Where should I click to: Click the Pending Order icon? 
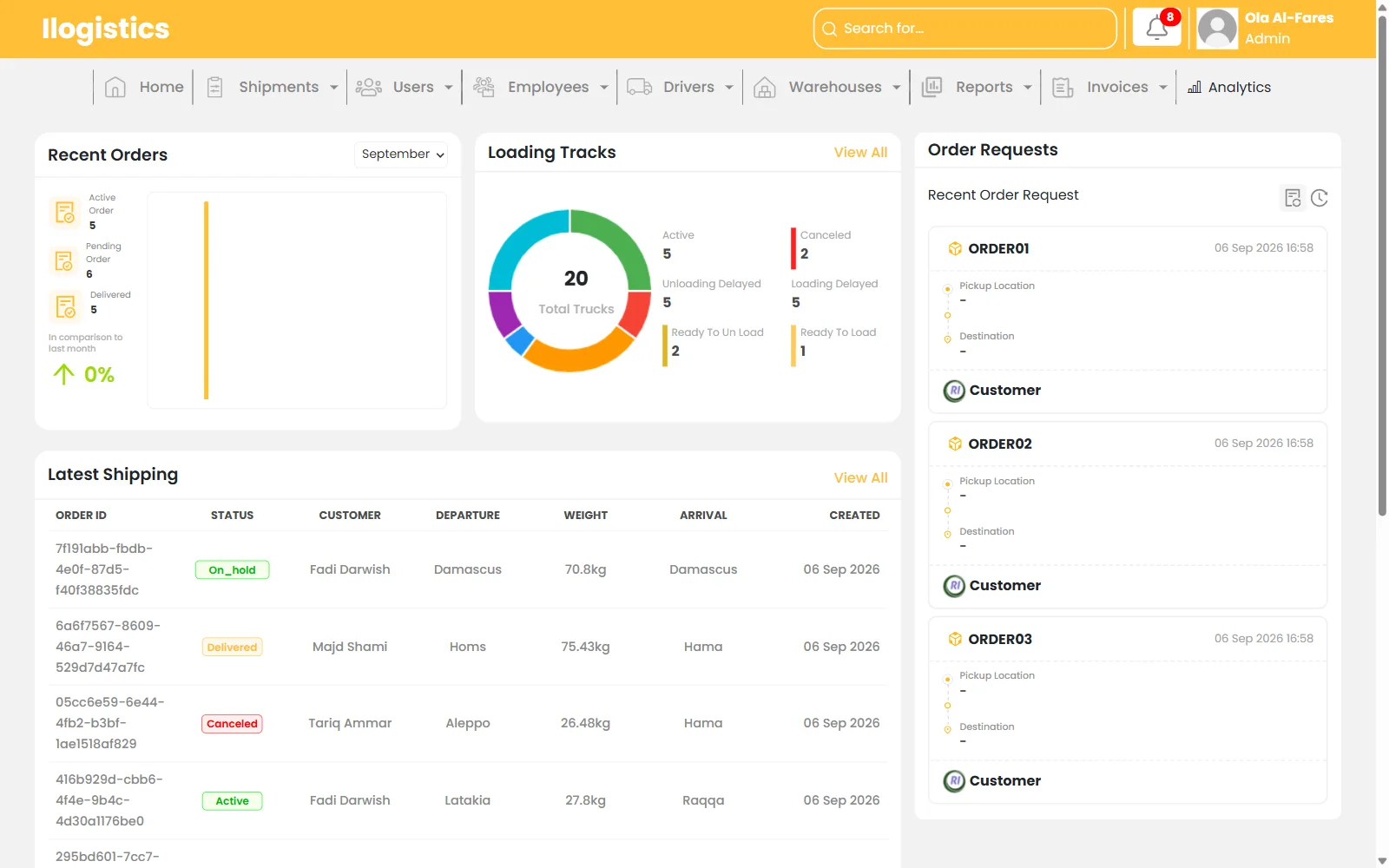[x=63, y=260]
